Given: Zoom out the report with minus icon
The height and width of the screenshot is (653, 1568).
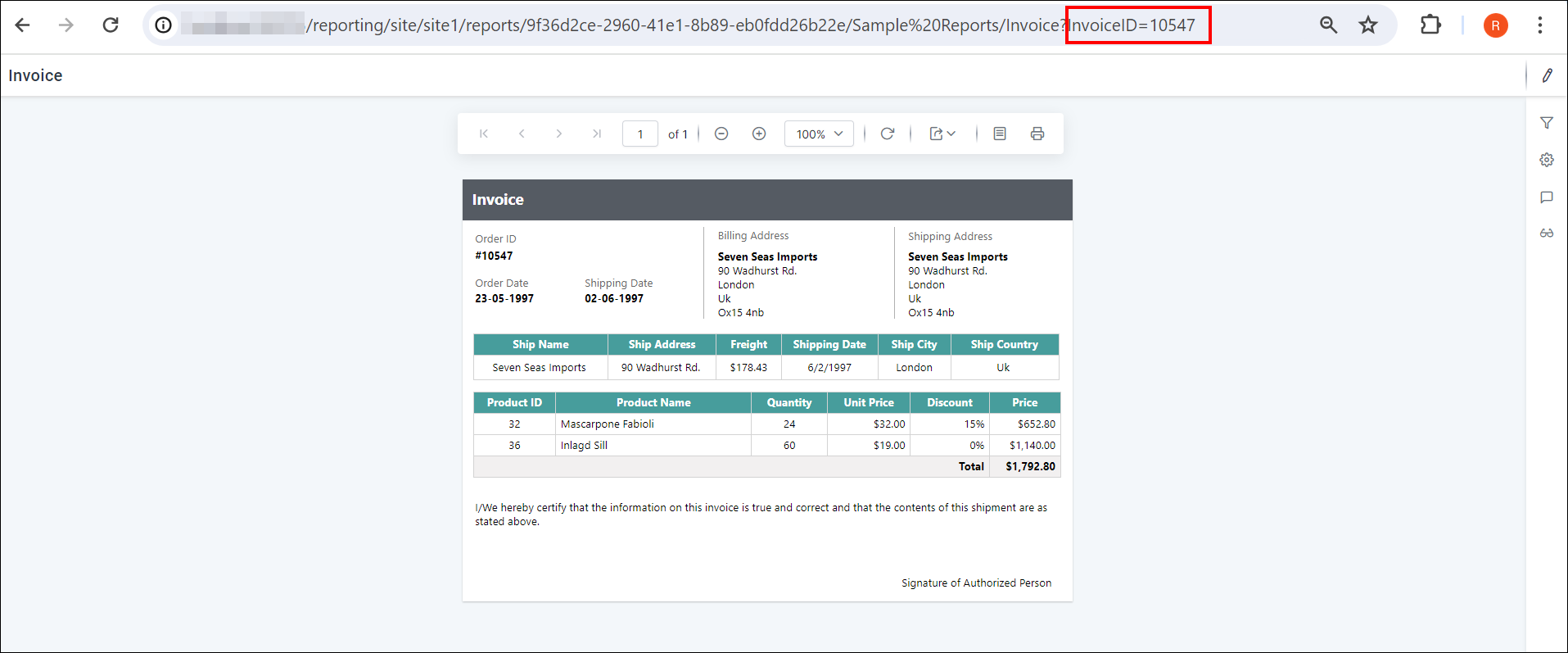Looking at the screenshot, I should coord(721,134).
